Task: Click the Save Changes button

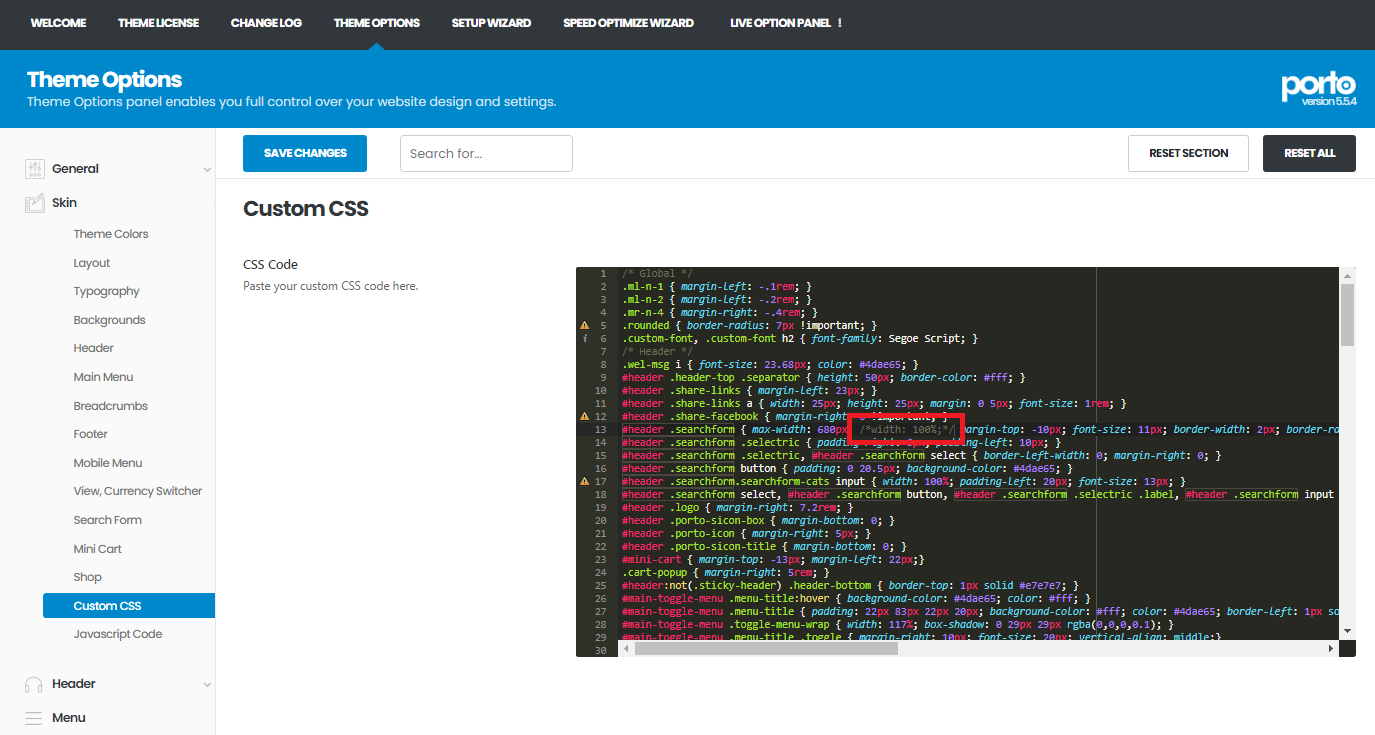Action: pos(305,153)
